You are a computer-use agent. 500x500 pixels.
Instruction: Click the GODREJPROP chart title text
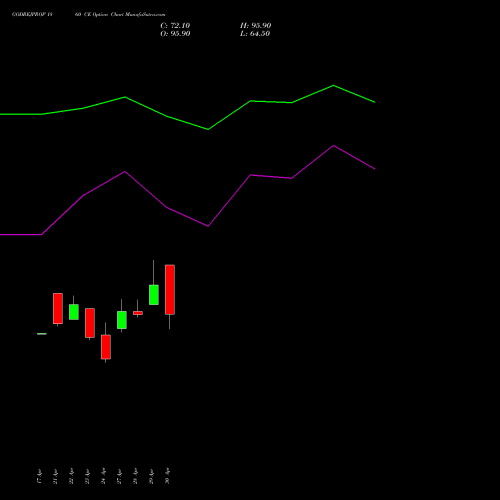coord(88,15)
